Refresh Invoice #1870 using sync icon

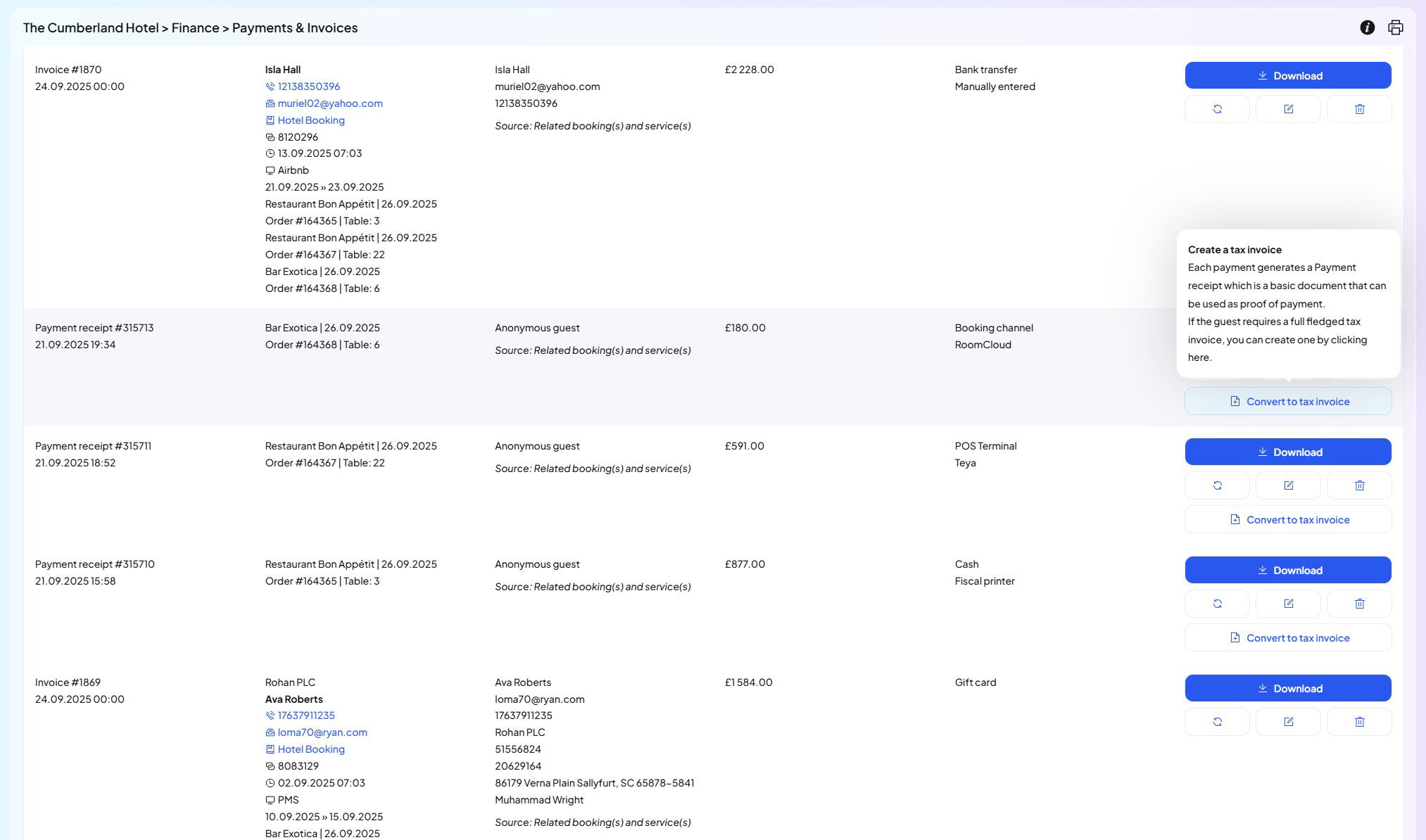coord(1217,109)
